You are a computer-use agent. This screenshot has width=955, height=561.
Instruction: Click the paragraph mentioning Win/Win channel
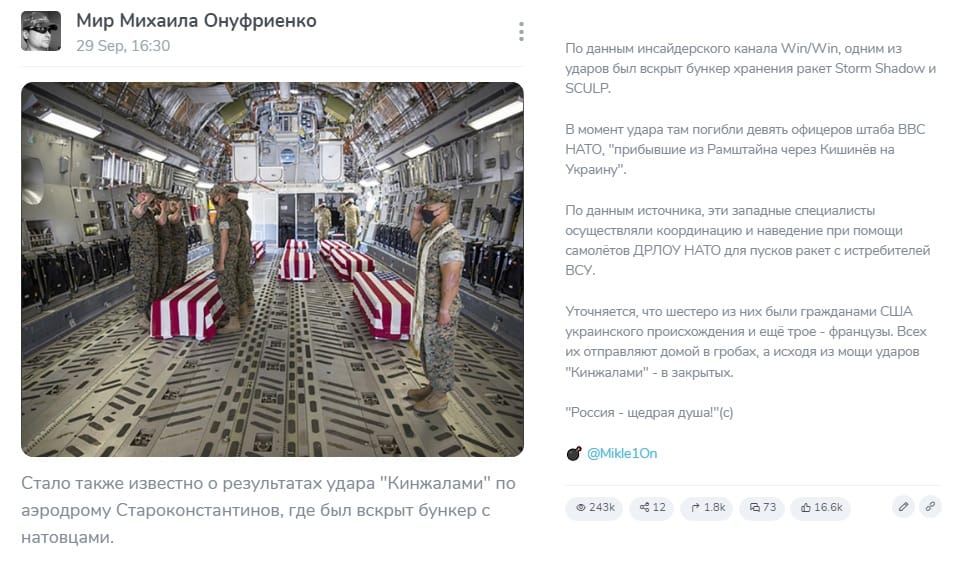click(x=750, y=68)
